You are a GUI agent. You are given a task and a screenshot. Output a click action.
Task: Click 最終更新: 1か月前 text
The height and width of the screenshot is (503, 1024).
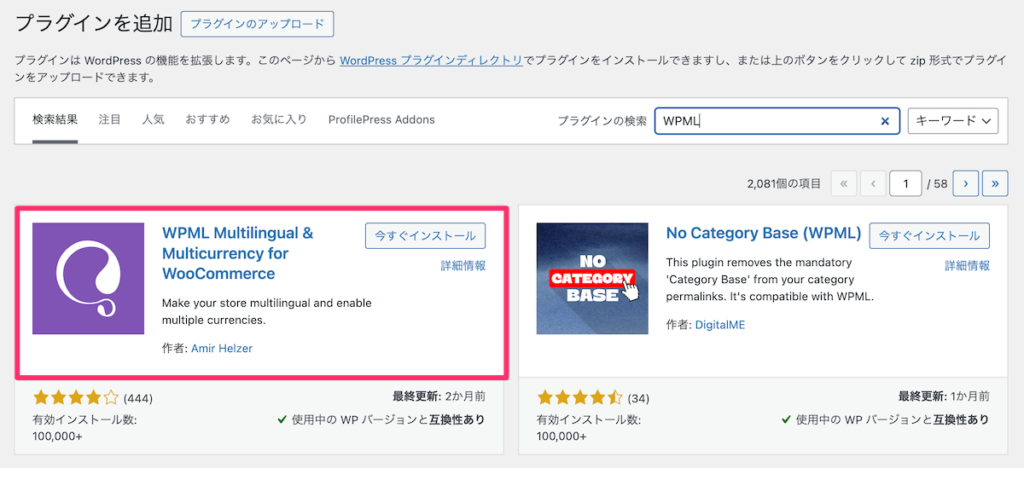point(943,396)
